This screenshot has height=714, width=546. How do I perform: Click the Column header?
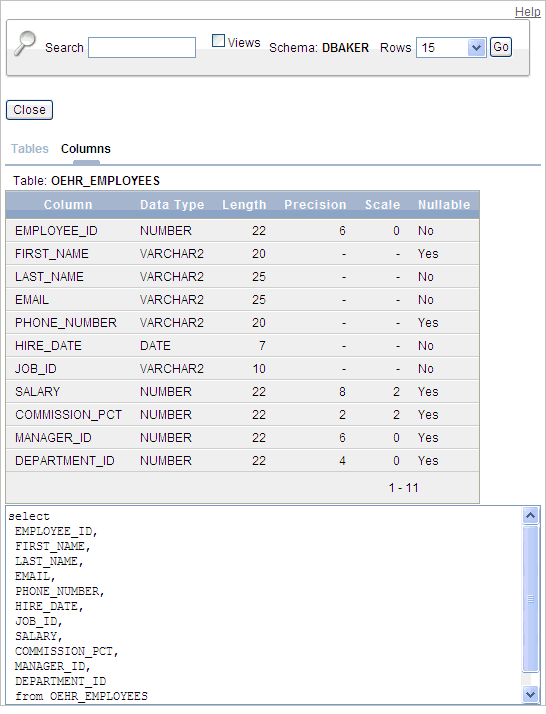tap(68, 205)
